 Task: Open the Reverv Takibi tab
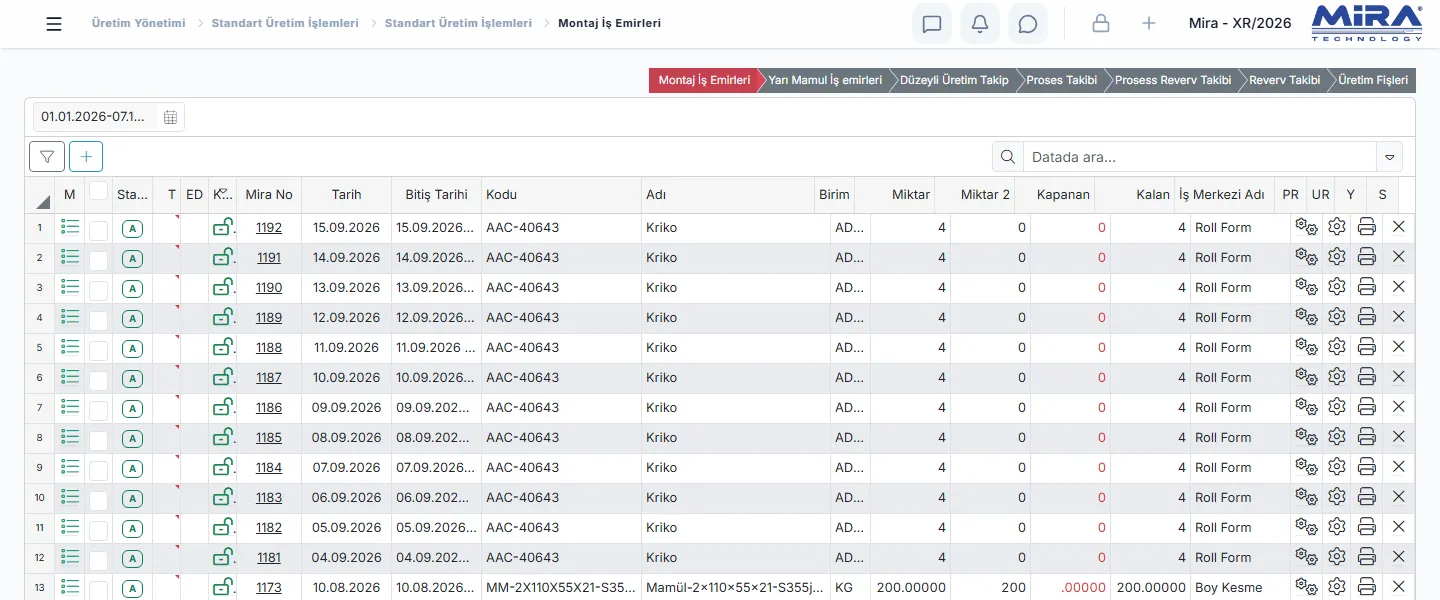point(1284,80)
